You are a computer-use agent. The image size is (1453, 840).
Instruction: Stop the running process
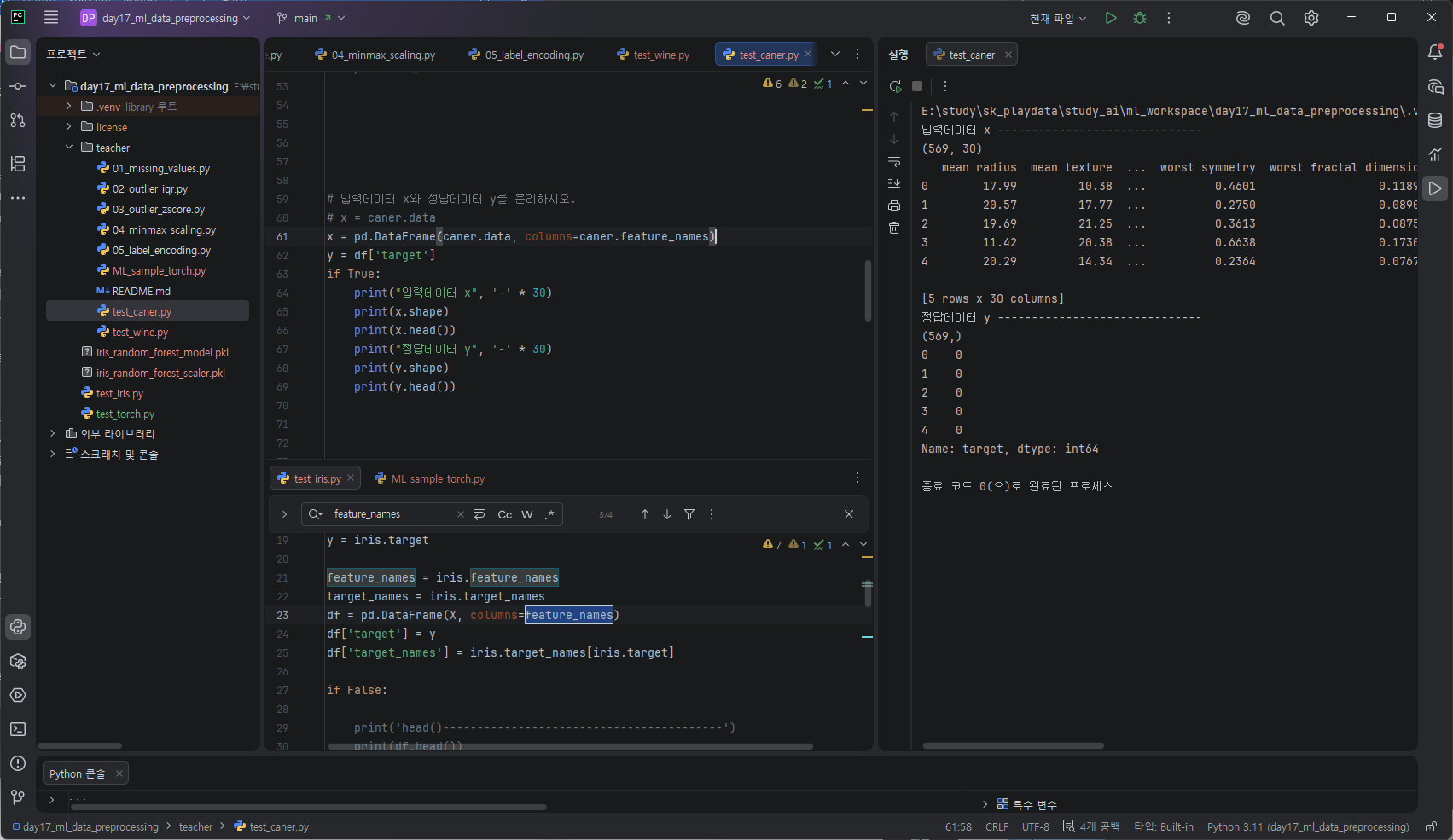point(917,86)
